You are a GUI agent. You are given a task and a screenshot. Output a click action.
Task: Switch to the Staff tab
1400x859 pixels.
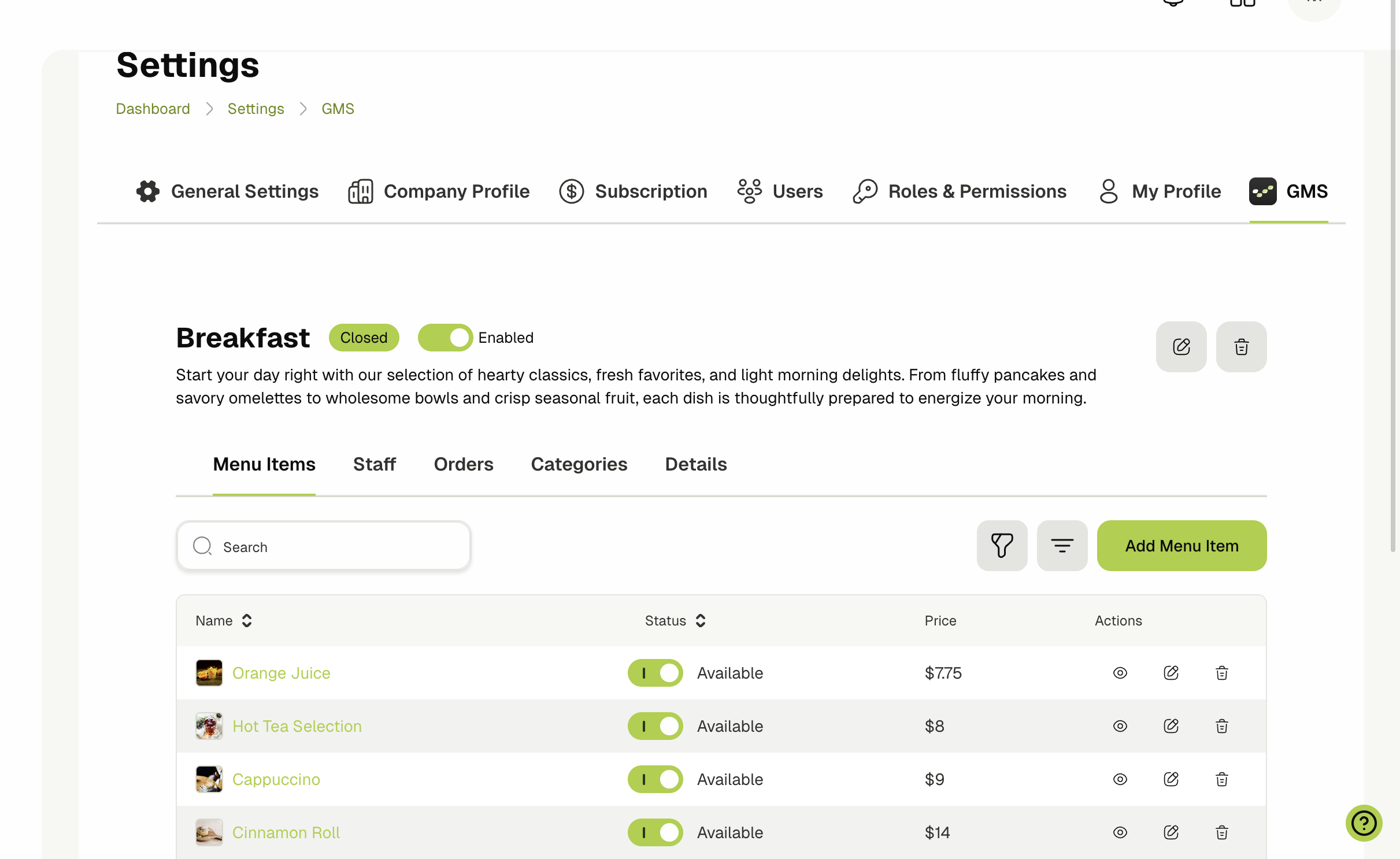click(x=374, y=464)
